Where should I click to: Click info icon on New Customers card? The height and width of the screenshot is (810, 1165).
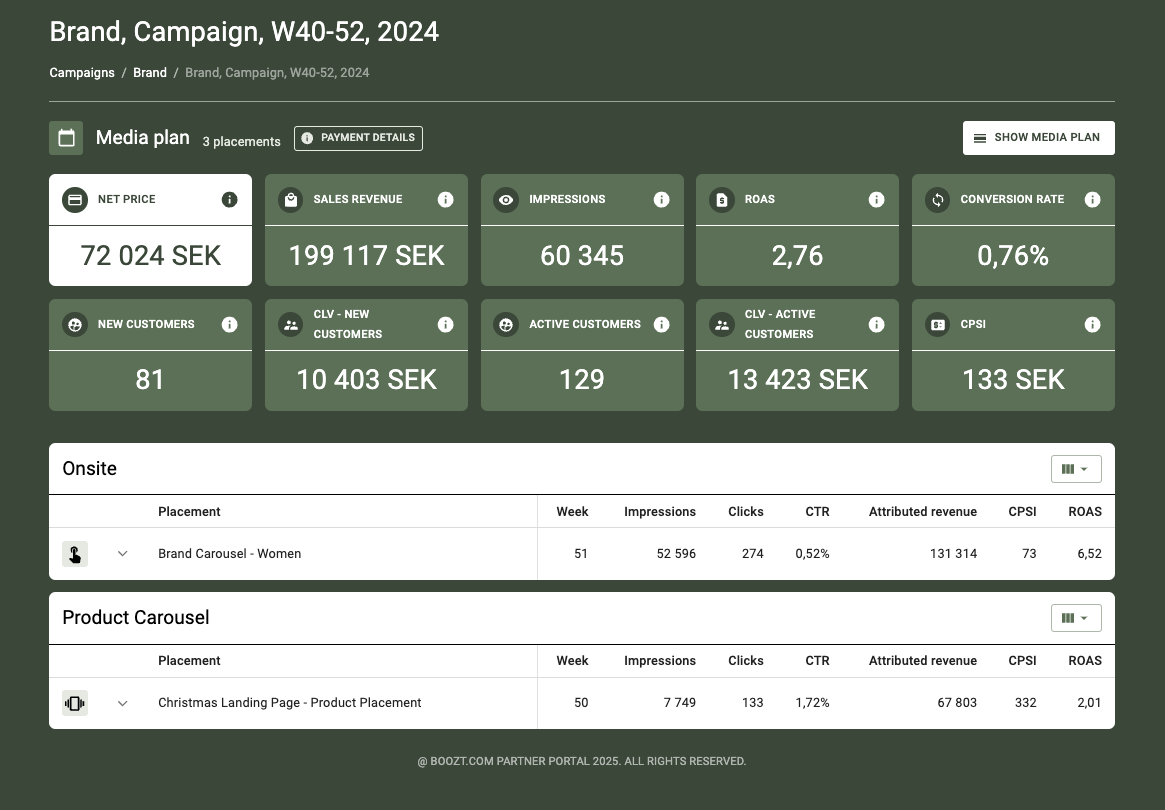pos(229,324)
